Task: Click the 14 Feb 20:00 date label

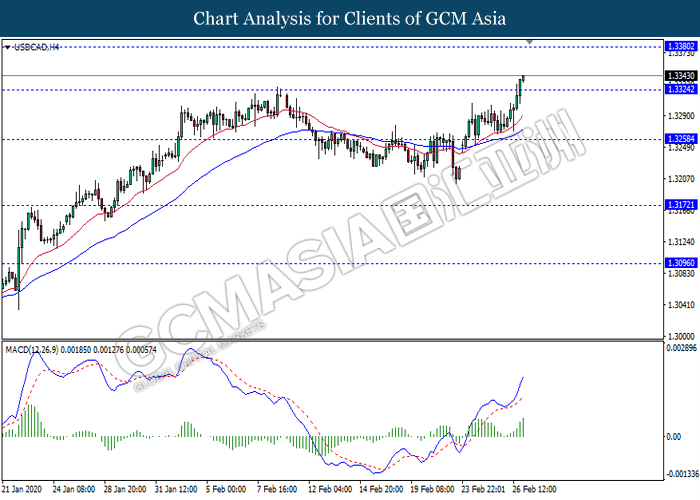Action: pyautogui.click(x=381, y=489)
